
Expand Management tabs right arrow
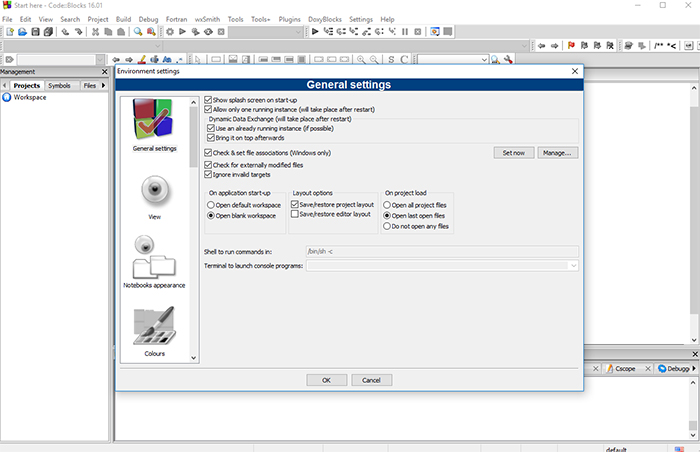point(104,85)
